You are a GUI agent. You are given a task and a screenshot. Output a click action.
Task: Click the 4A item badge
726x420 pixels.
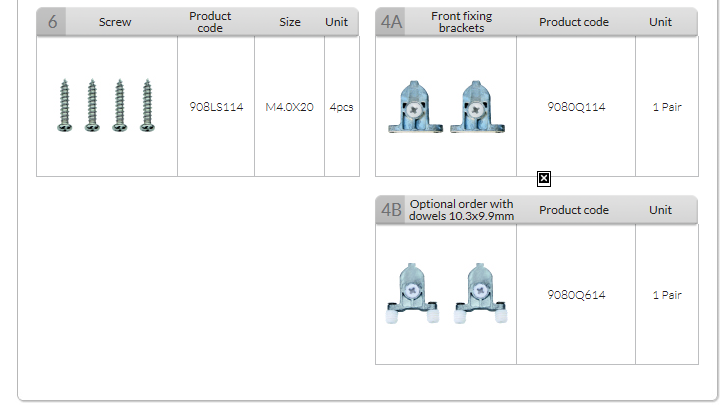coord(391,22)
